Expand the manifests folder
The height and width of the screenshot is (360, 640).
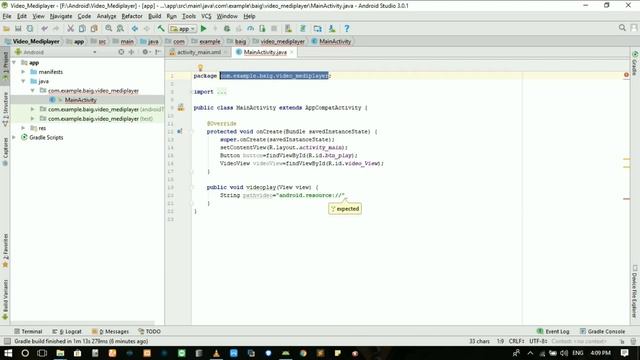(x=23, y=72)
